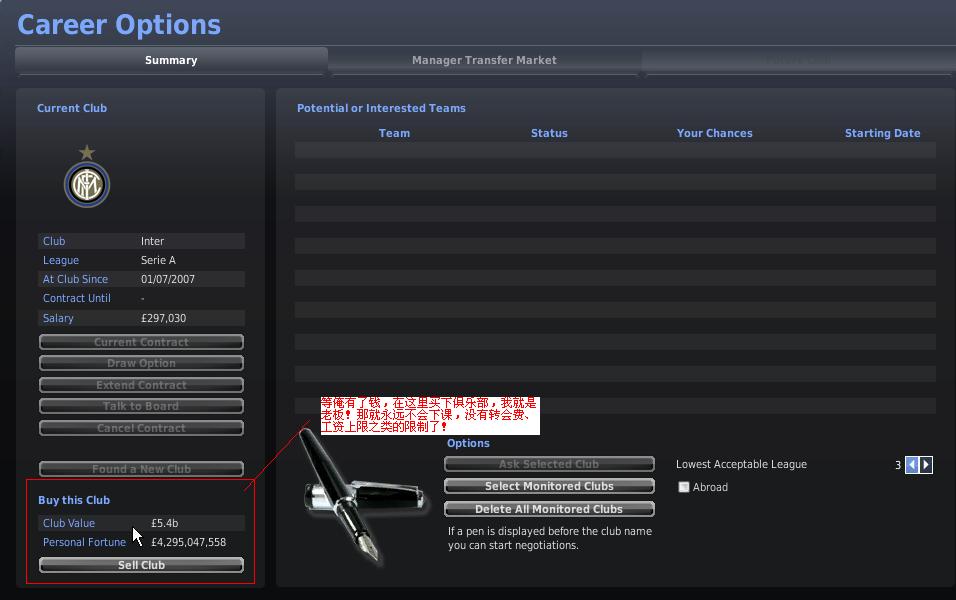Open the Current Contract button
Screen dimensions: 956x600
[141, 342]
